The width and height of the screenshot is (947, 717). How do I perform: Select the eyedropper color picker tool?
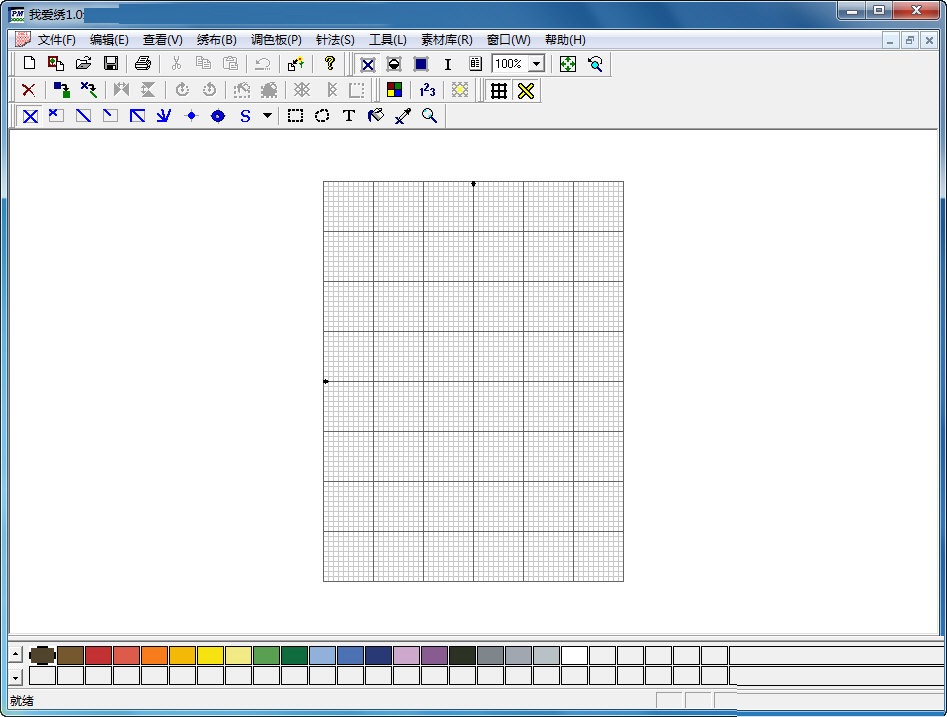[402, 116]
